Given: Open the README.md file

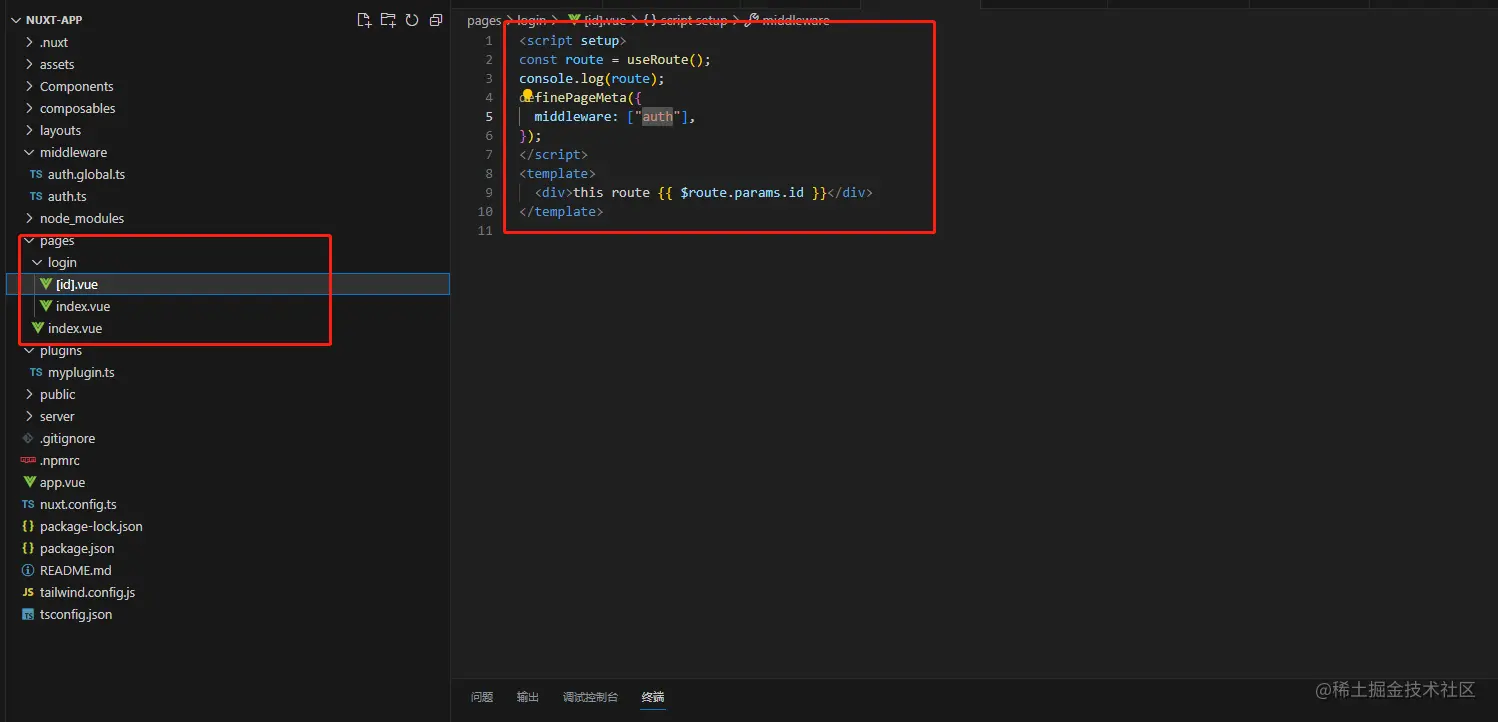Looking at the screenshot, I should (76, 570).
